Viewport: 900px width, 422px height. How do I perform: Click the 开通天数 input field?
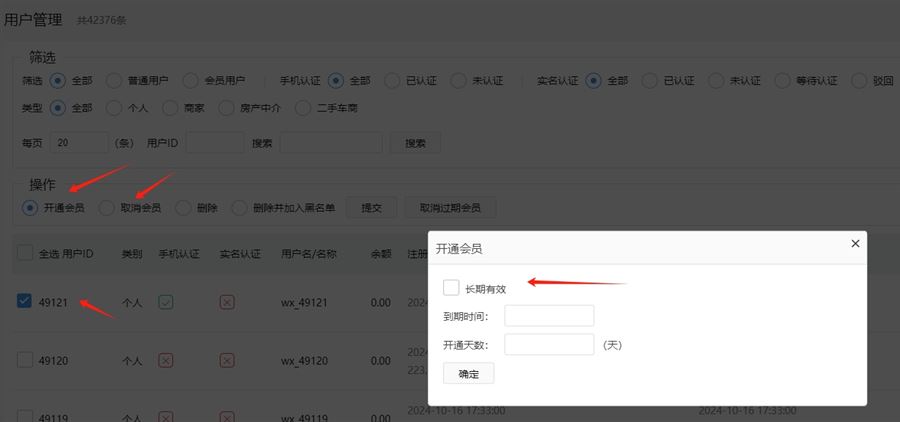(549, 345)
